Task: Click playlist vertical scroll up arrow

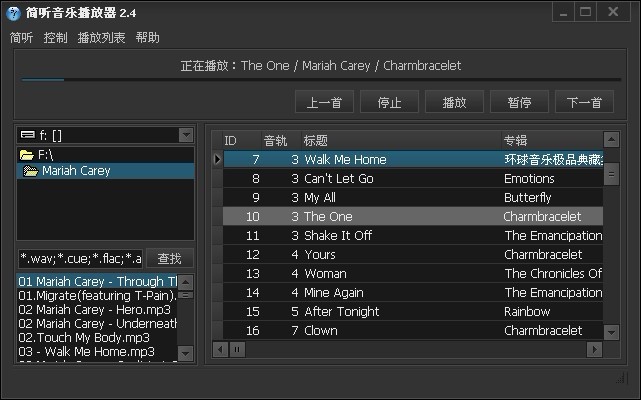Action: point(611,139)
